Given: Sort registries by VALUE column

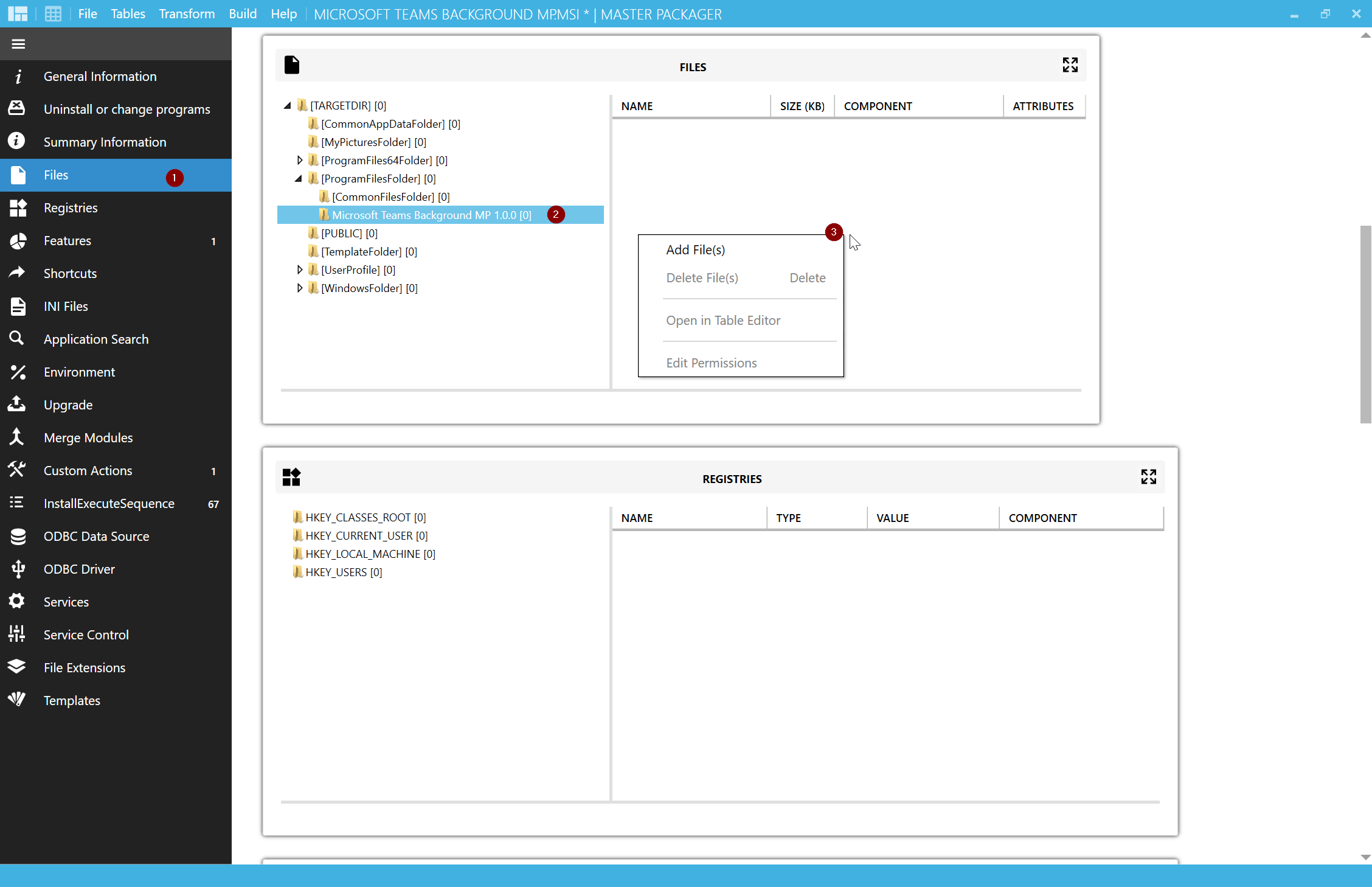Looking at the screenshot, I should 933,518.
